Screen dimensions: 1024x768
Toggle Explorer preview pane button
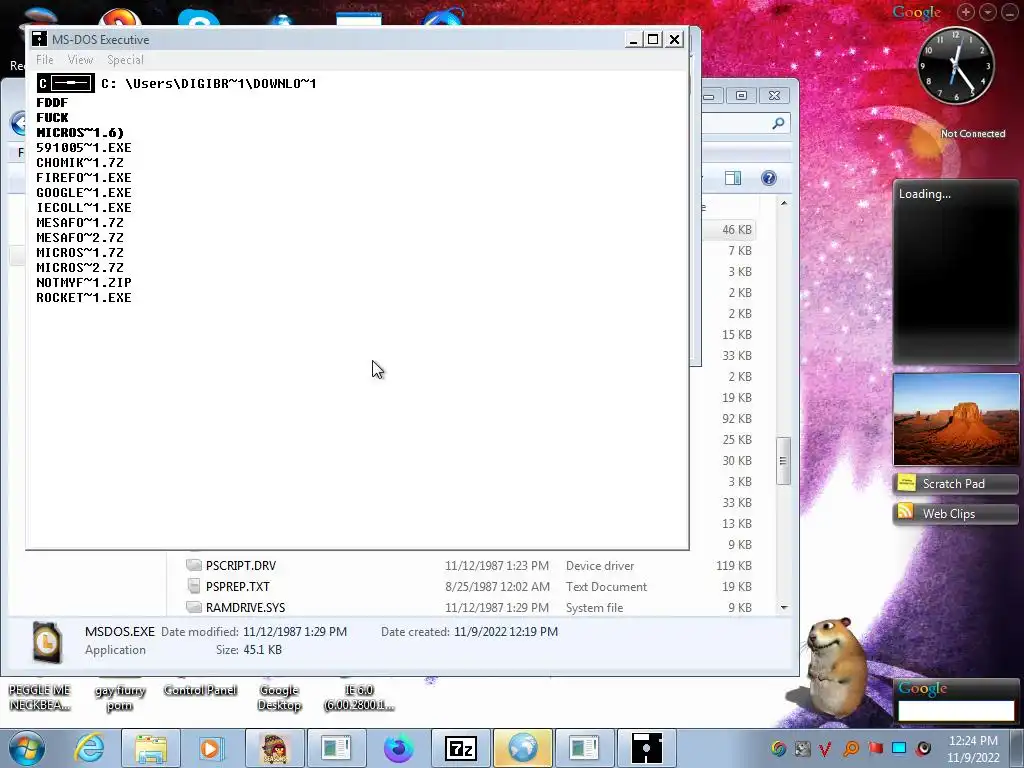pyautogui.click(x=733, y=178)
